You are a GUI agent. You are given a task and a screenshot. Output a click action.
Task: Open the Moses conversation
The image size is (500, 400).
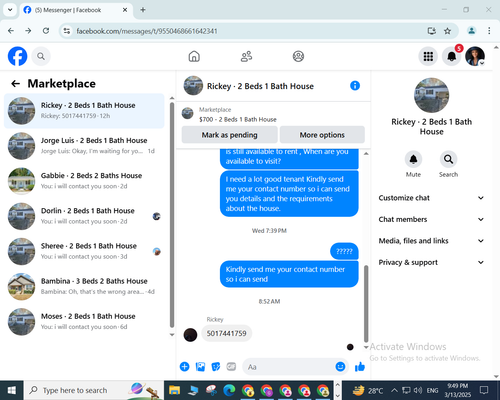point(84,322)
